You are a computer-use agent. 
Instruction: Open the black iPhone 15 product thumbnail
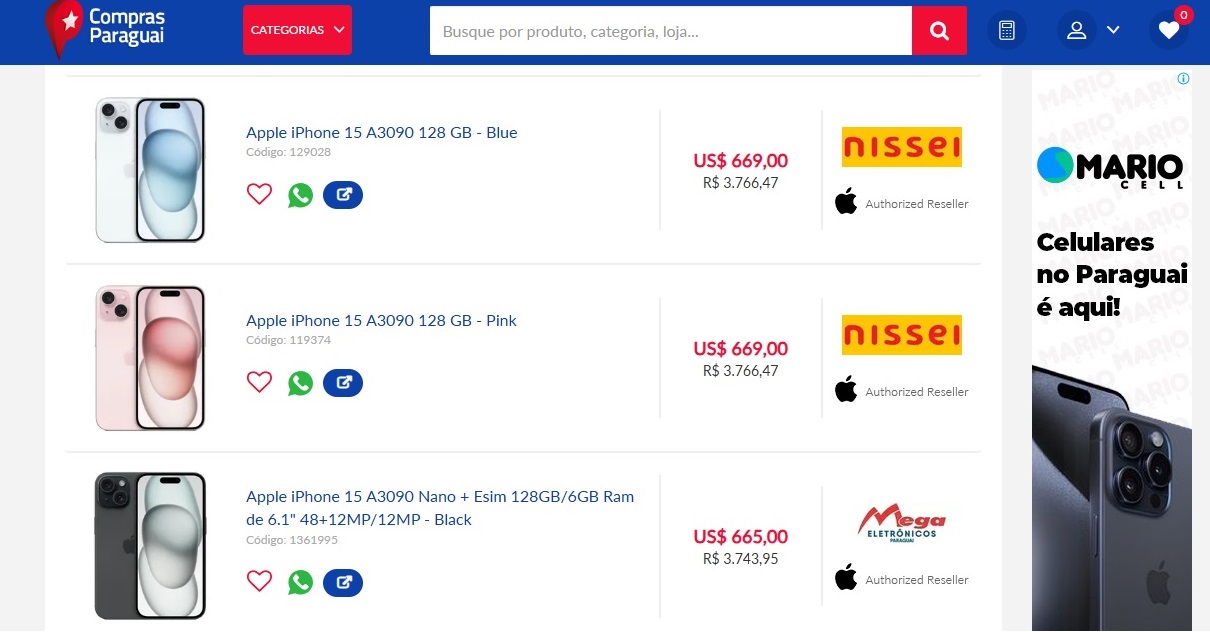click(150, 546)
